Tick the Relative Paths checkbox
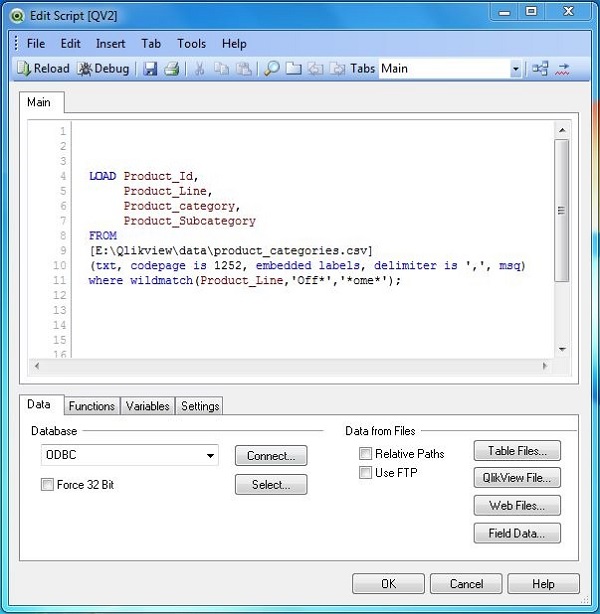600x614 pixels. click(365, 453)
